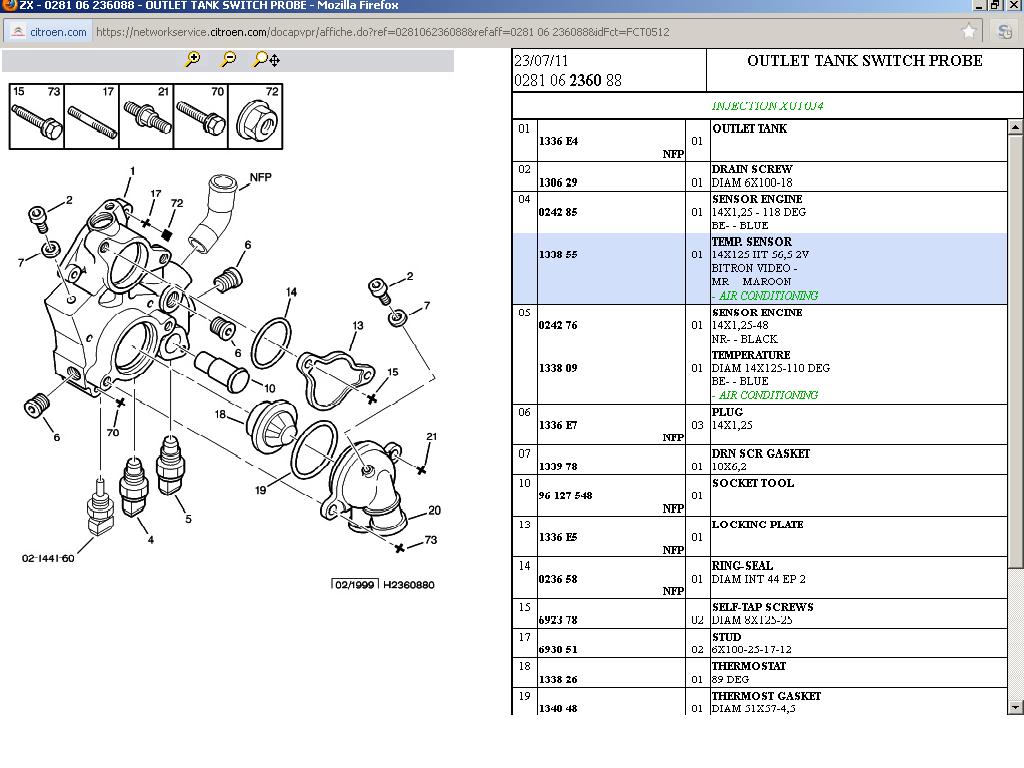Select highlighted part number 1338 55
Viewport: 1024px width, 768px height.
click(x=558, y=255)
